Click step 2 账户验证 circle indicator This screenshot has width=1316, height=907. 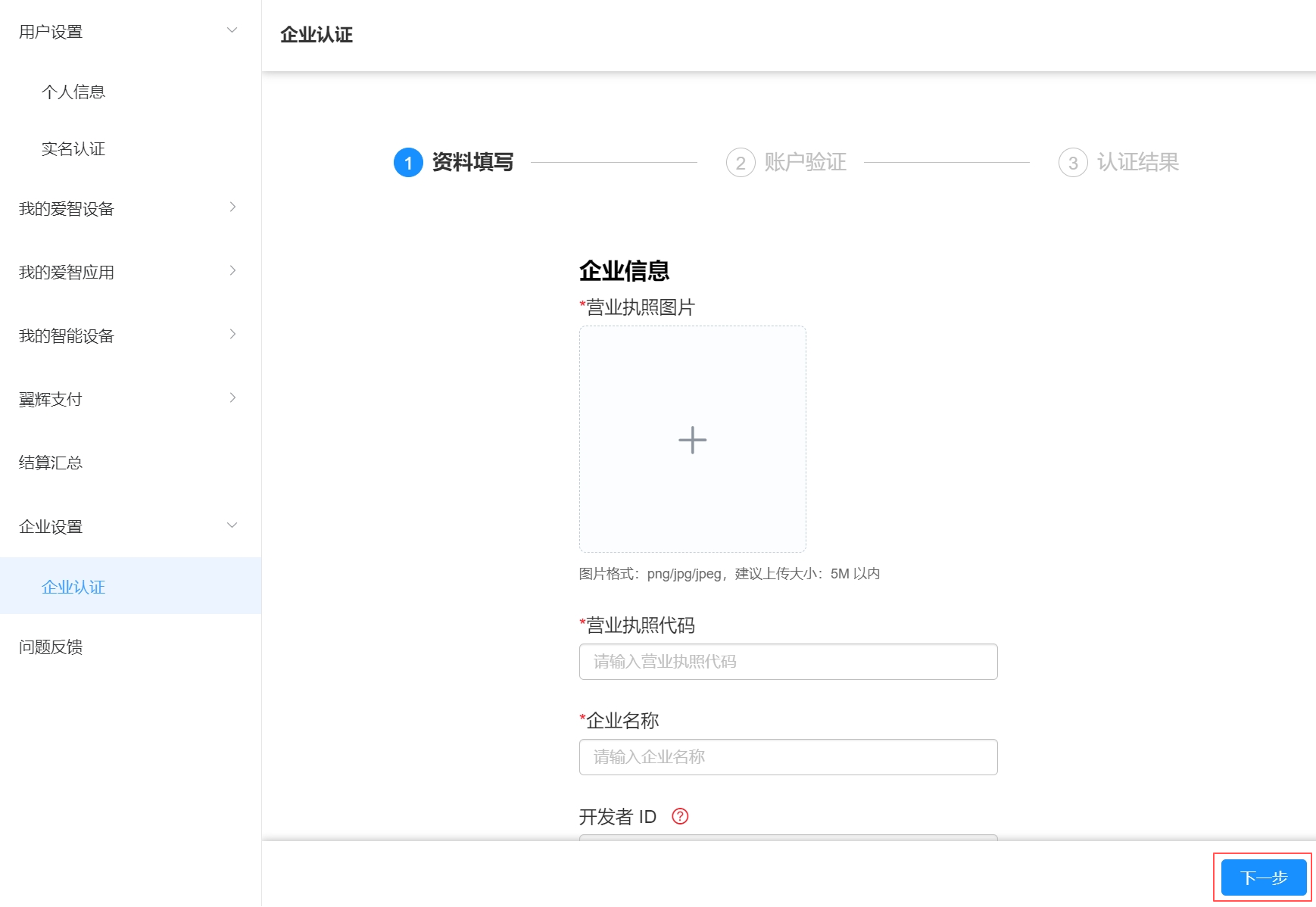tap(740, 162)
